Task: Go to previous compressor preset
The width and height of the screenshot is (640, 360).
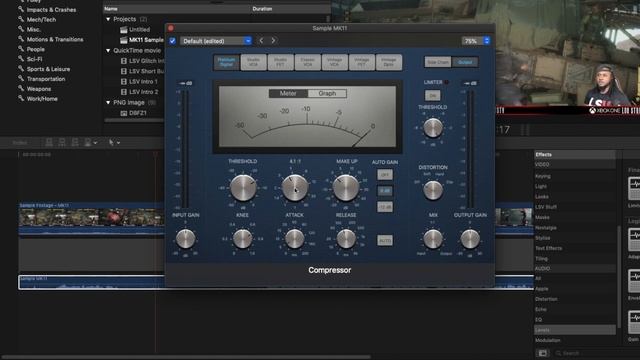Action: [x=261, y=40]
